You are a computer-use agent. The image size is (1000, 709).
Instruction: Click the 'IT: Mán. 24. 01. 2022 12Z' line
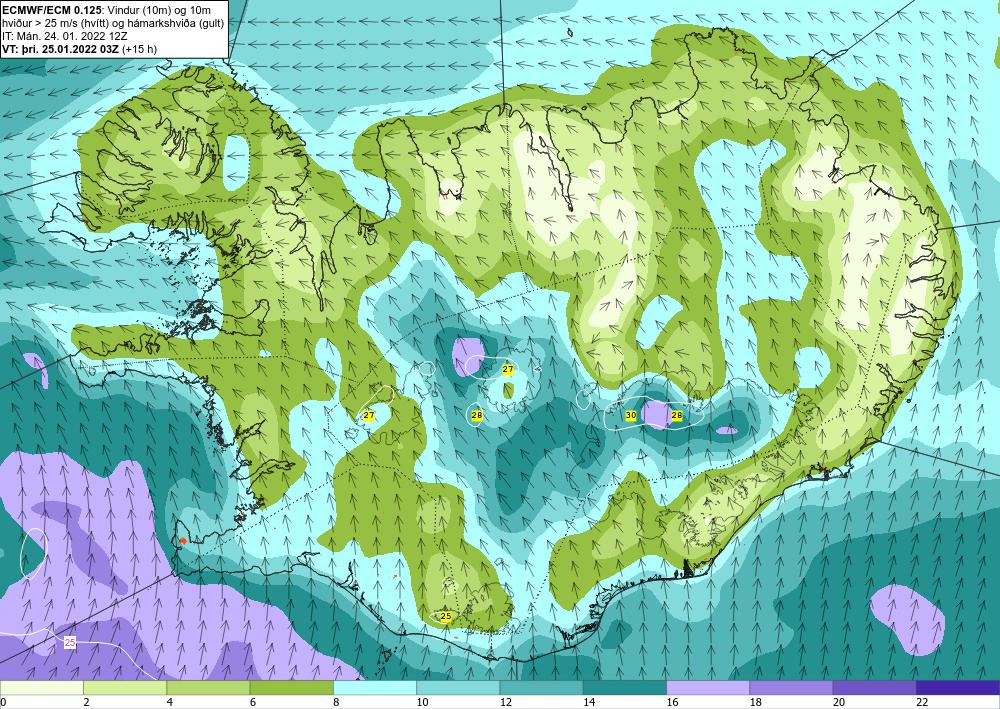[63, 36]
